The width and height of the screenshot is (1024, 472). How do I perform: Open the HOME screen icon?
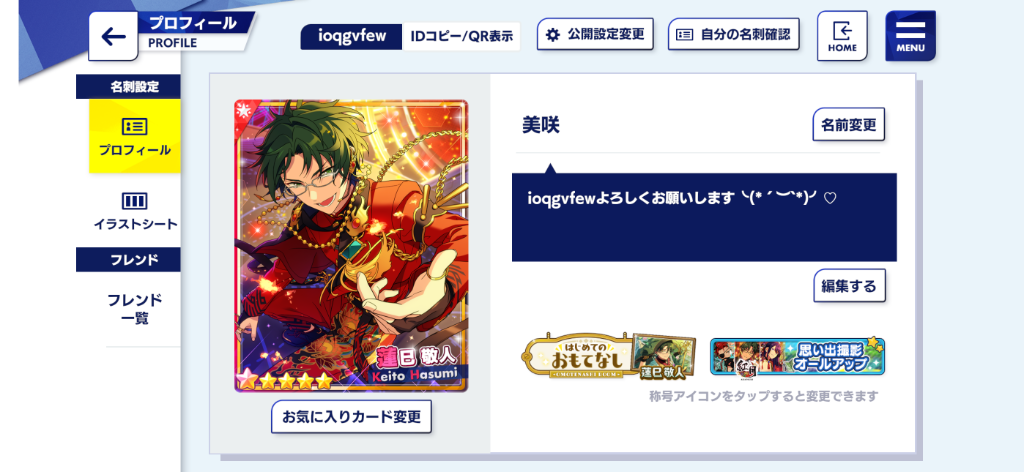842,36
